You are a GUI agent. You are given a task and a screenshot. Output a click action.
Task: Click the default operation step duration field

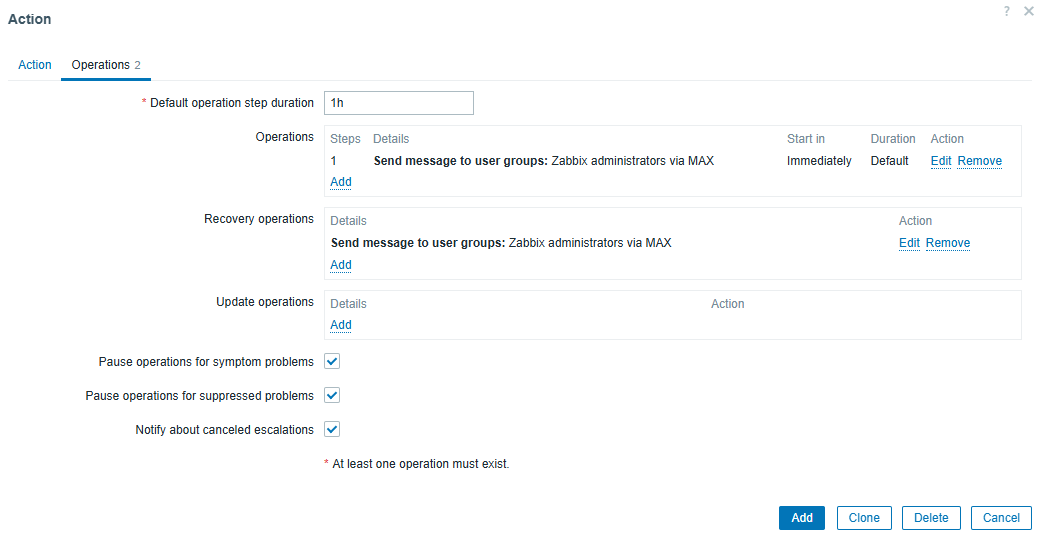pos(399,103)
